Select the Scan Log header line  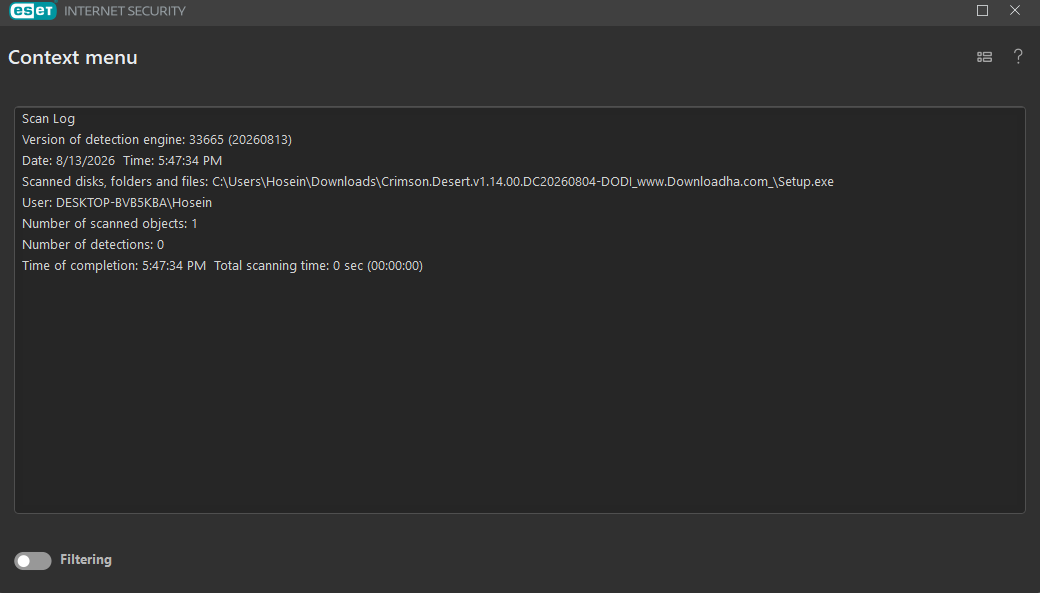click(x=48, y=119)
